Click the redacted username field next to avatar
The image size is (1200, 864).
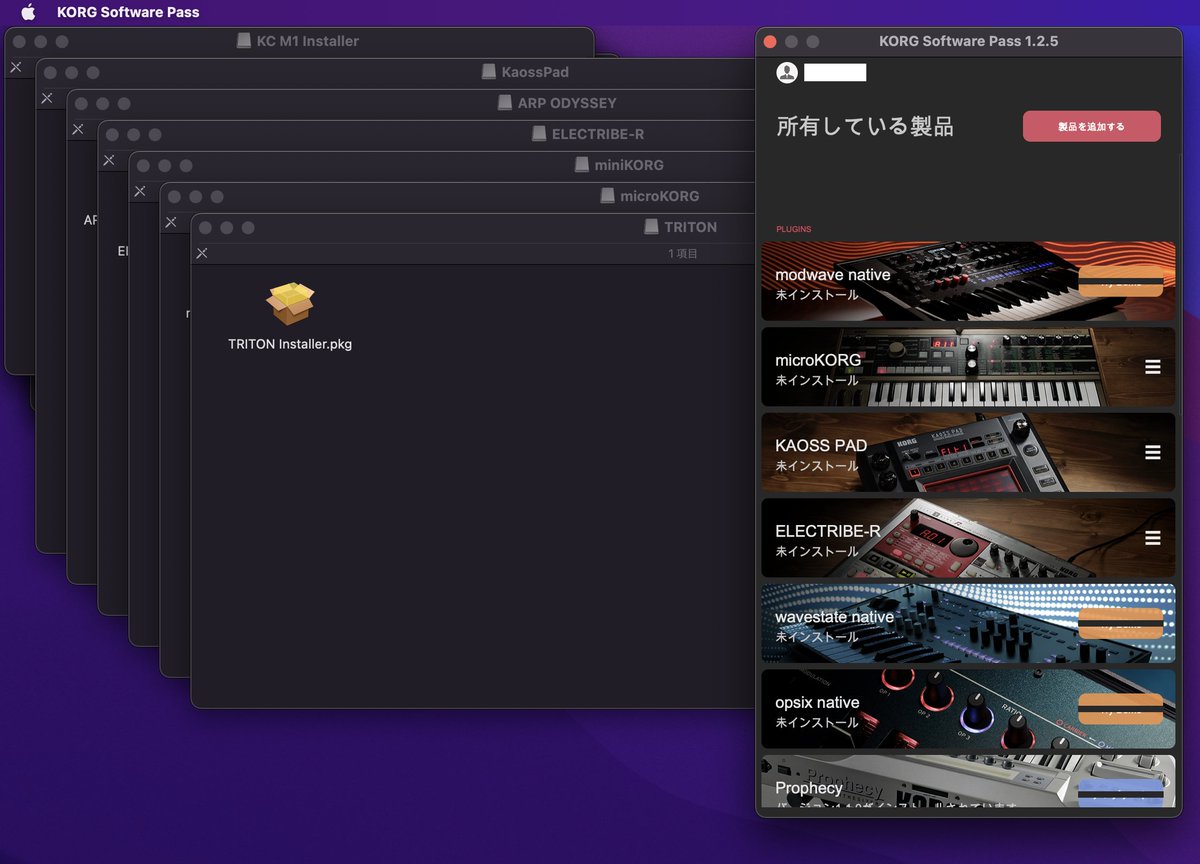click(x=835, y=72)
